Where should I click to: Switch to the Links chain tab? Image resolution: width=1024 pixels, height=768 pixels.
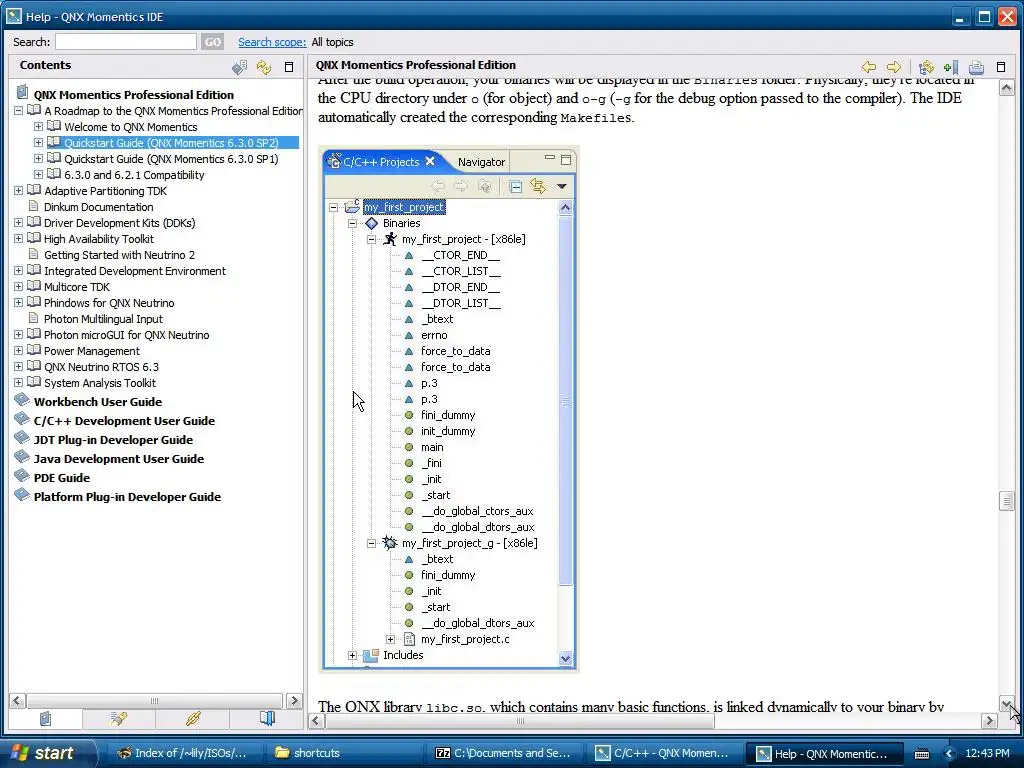click(193, 718)
